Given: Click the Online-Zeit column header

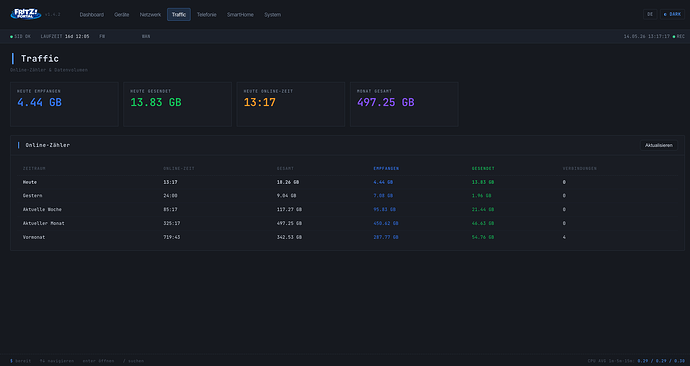Looking at the screenshot, I should coord(179,168).
